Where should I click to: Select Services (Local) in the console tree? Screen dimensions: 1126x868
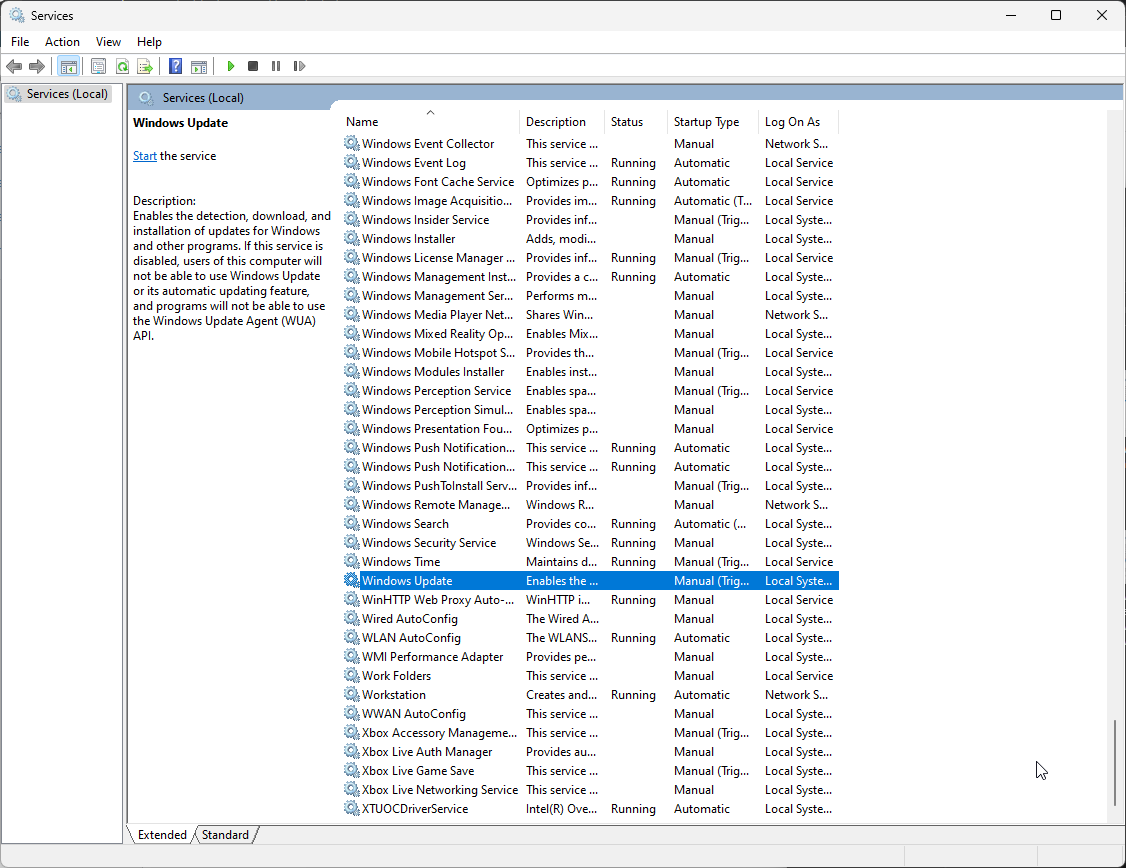click(59, 94)
